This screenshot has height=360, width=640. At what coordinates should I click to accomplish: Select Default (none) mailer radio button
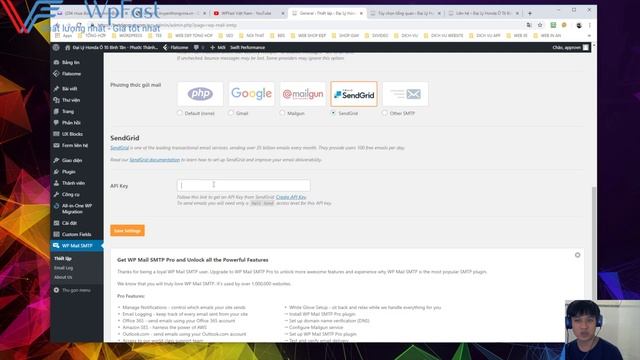(x=180, y=113)
